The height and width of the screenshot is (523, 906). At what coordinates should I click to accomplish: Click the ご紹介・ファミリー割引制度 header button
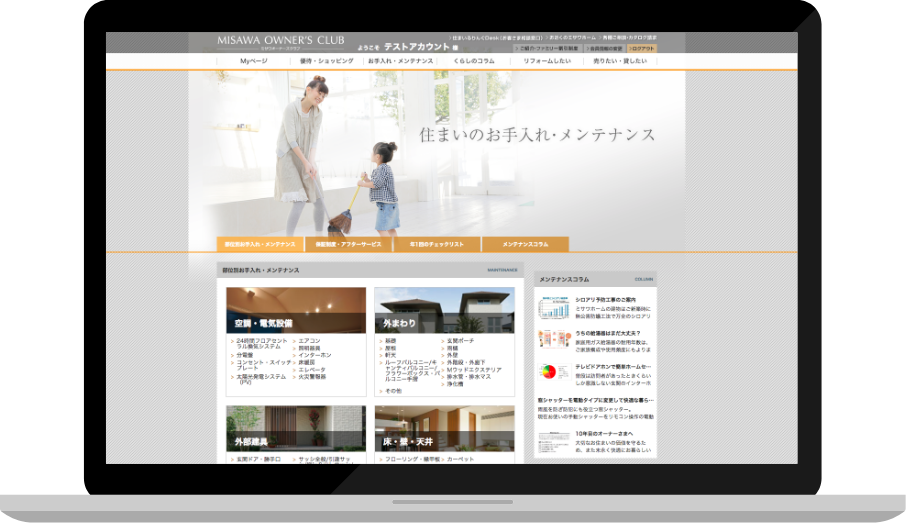pos(547,49)
